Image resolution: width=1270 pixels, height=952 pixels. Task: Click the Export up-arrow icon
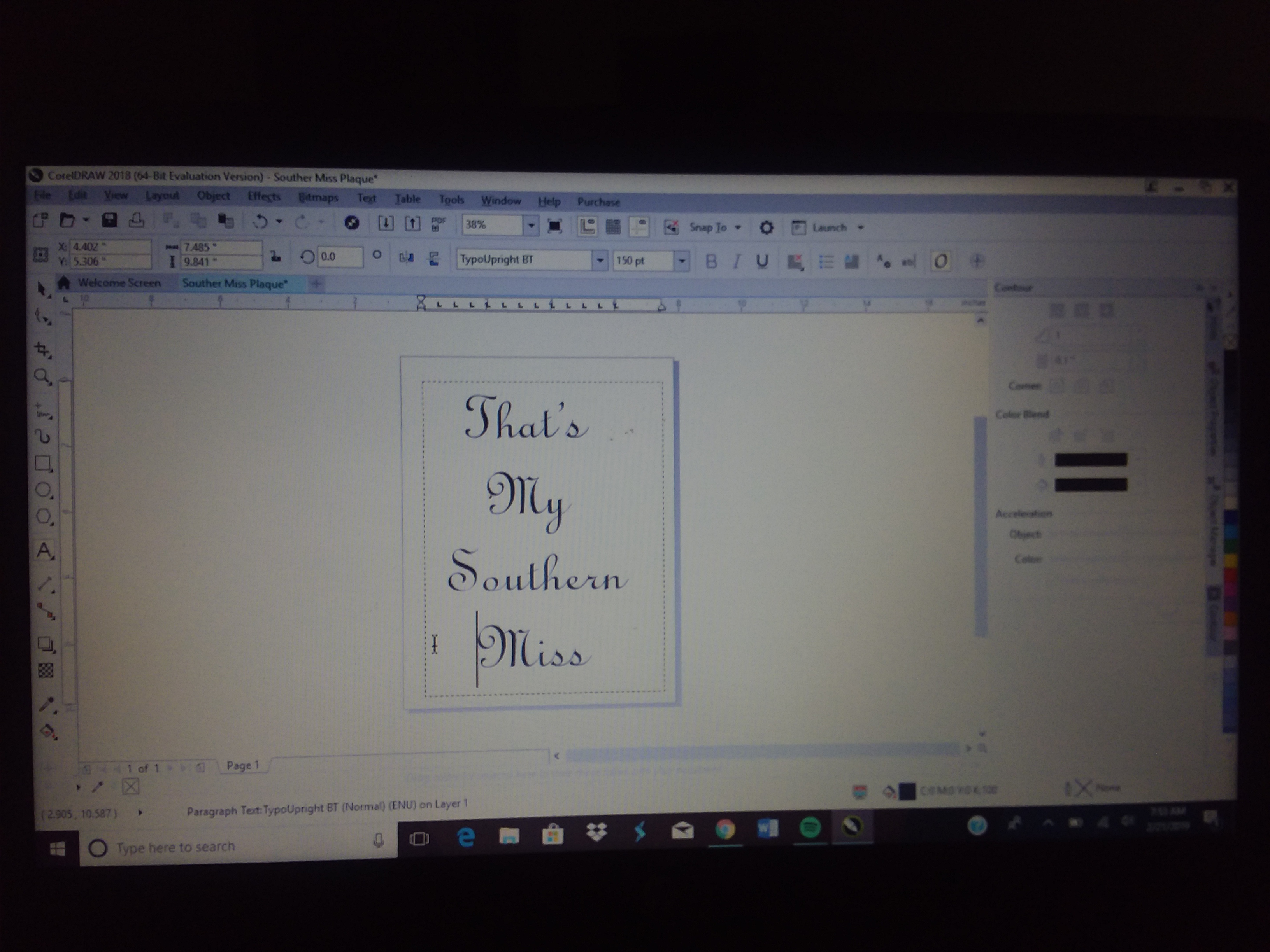(x=412, y=224)
